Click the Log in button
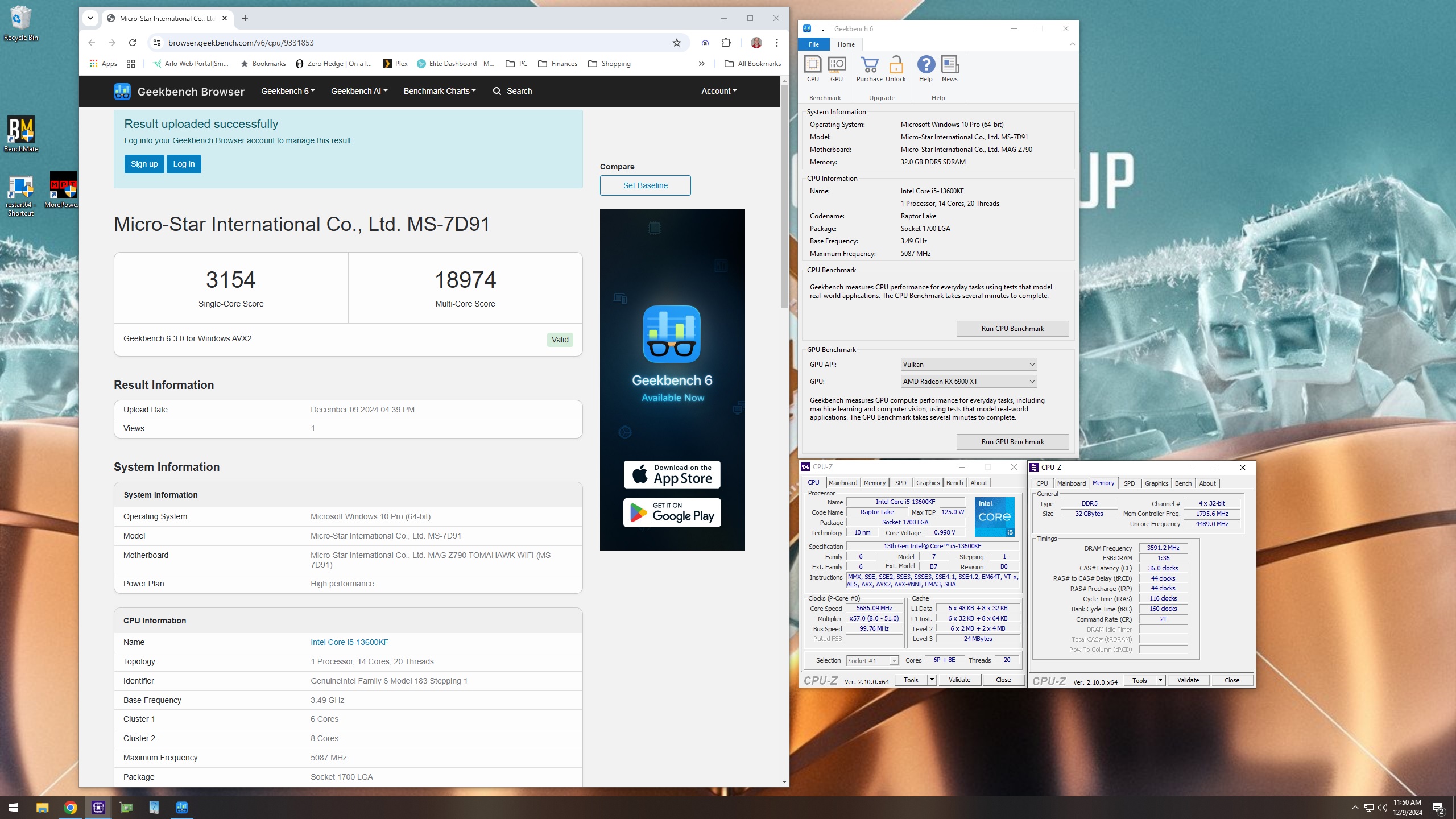 184,164
